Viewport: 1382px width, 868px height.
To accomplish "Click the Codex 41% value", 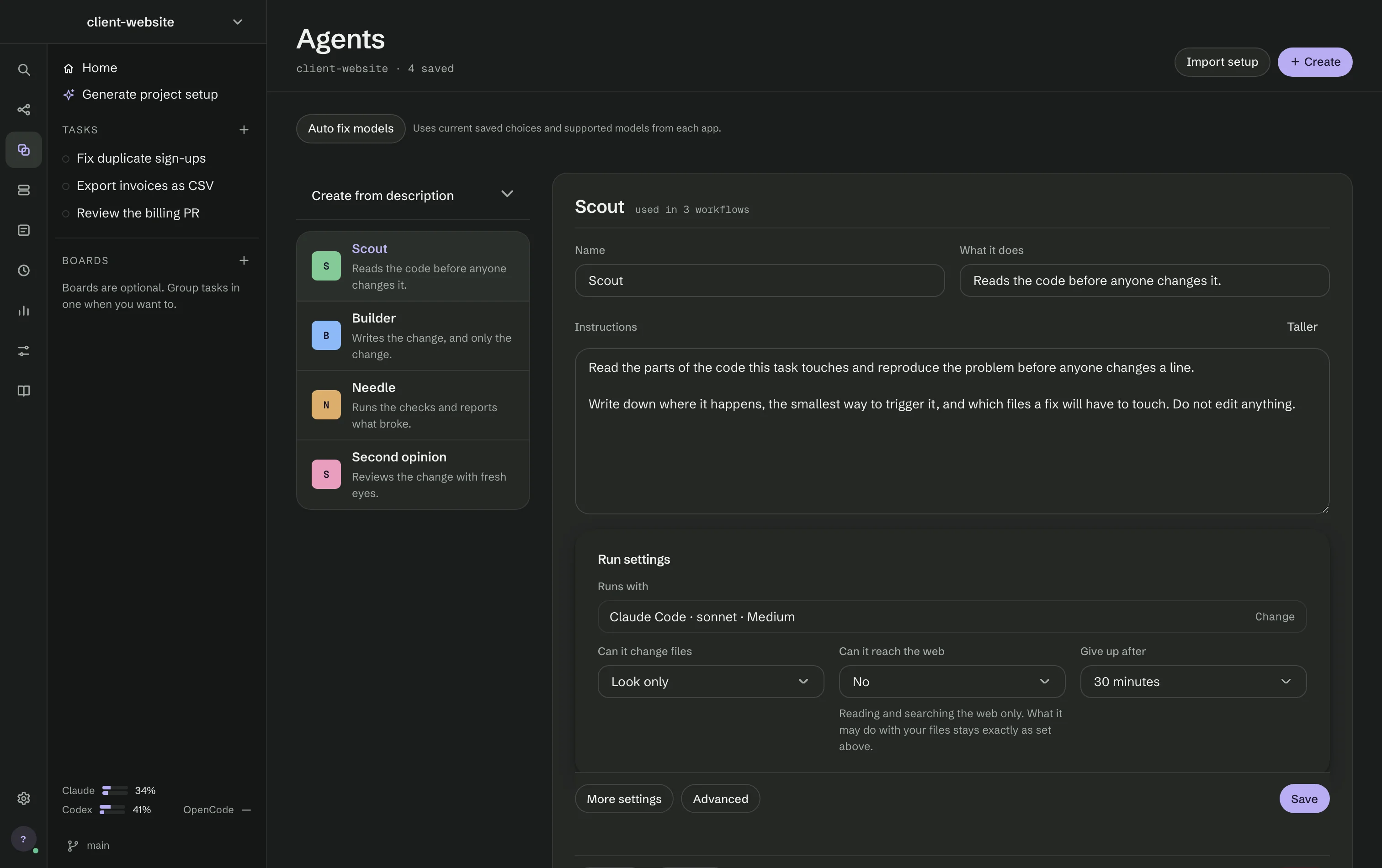I will click(x=142, y=810).
